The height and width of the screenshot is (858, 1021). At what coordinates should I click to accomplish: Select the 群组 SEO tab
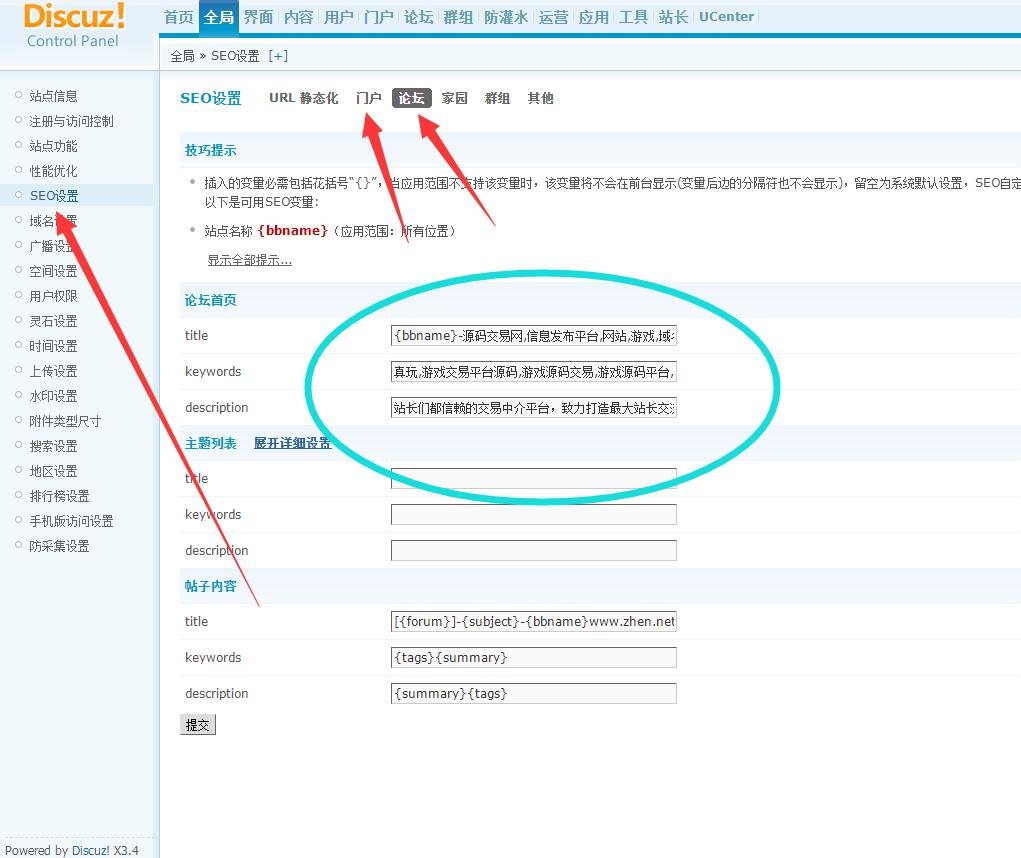(x=497, y=98)
